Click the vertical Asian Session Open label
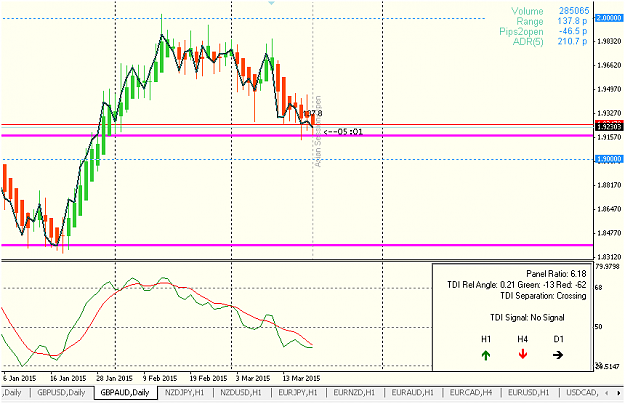Viewport: 625px width, 404px height. point(318,131)
